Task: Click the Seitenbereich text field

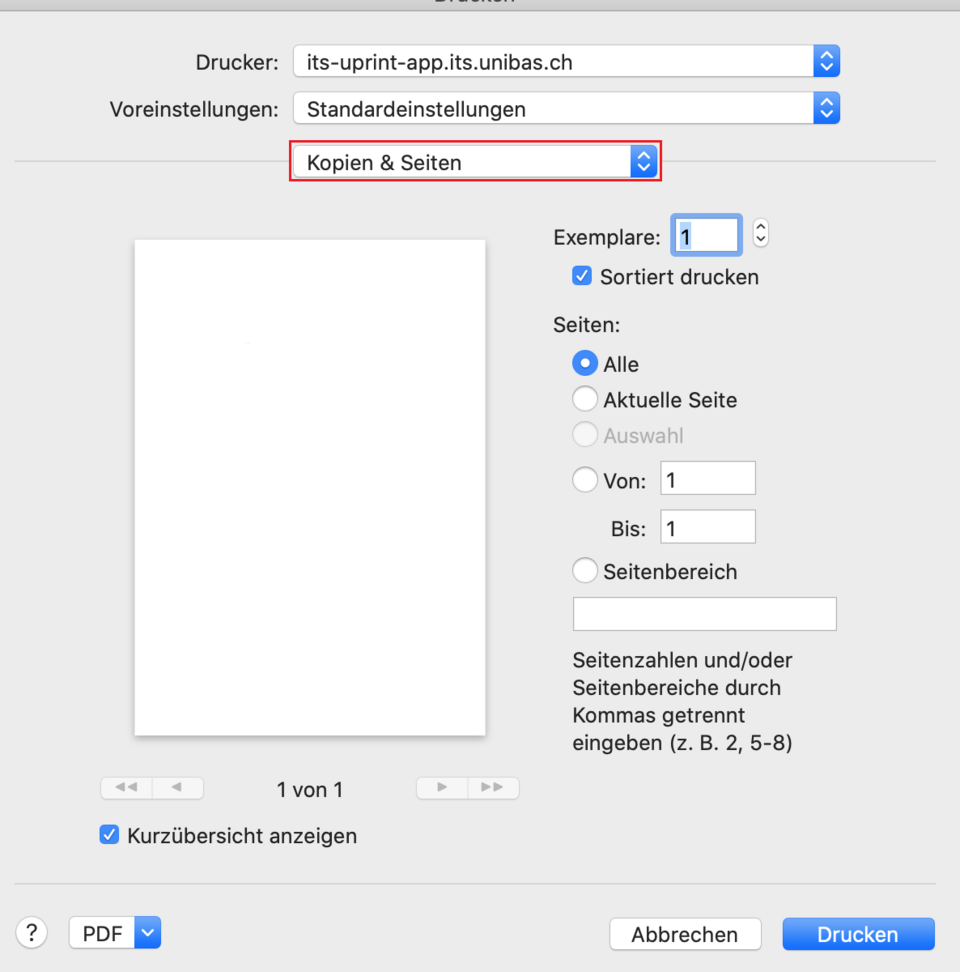Action: (x=704, y=613)
